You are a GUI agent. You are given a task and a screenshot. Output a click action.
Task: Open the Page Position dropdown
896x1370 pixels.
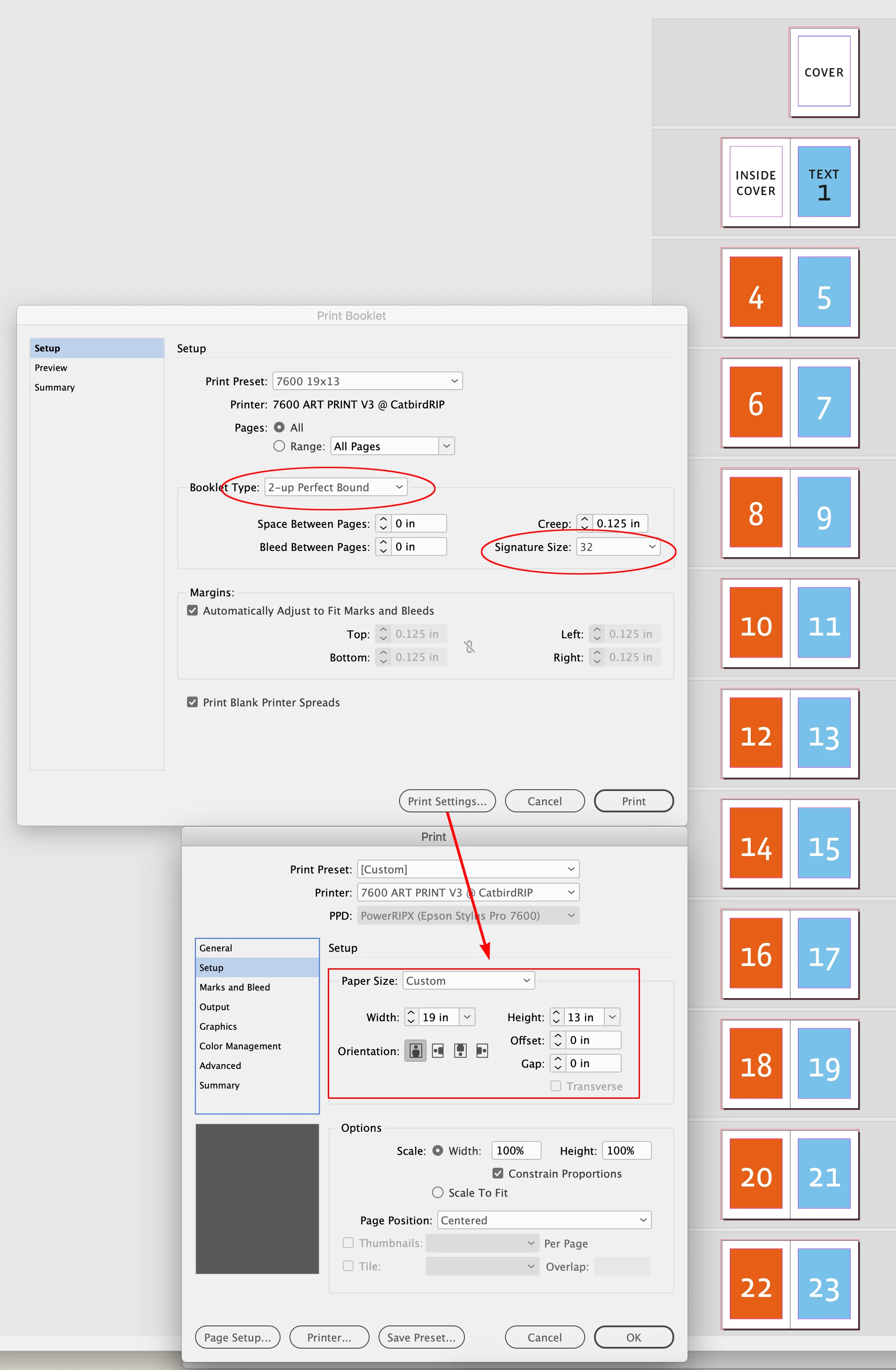click(544, 1220)
